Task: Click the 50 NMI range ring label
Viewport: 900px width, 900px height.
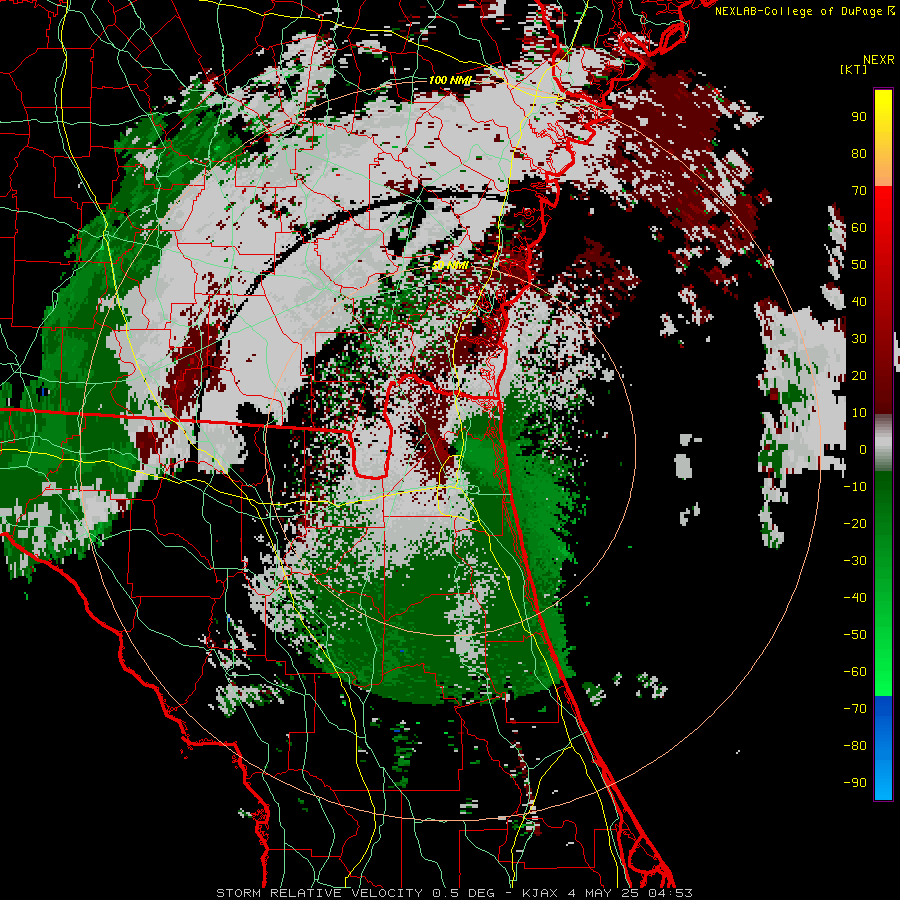Action: click(x=450, y=265)
